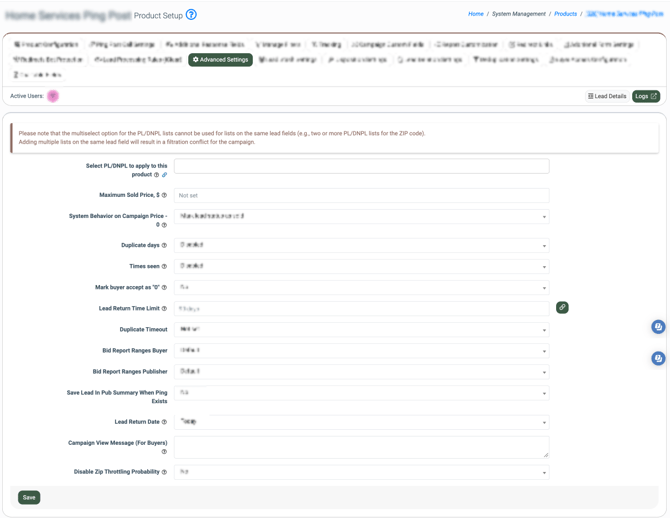Expand the Duplicate days dropdown
This screenshot has height=518, width=670.
(361, 245)
